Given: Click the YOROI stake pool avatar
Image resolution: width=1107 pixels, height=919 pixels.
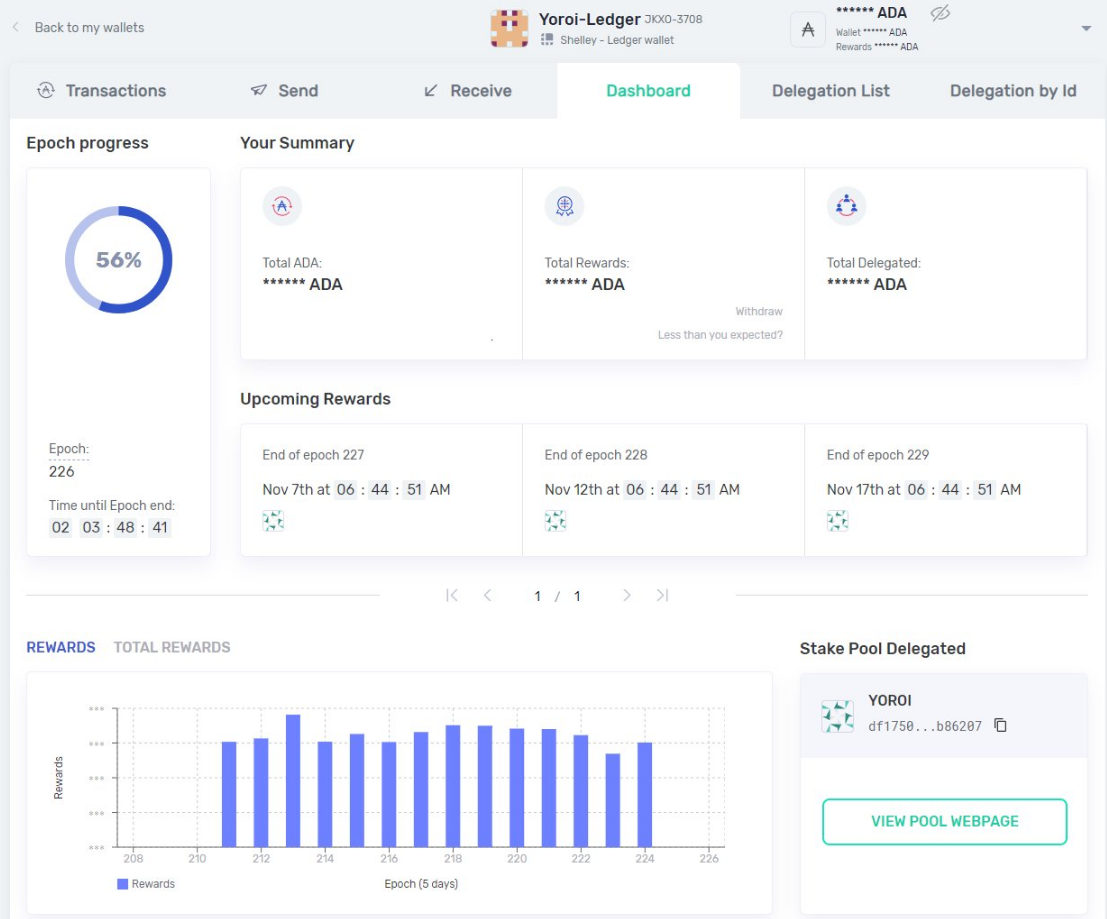Looking at the screenshot, I should point(837,716).
